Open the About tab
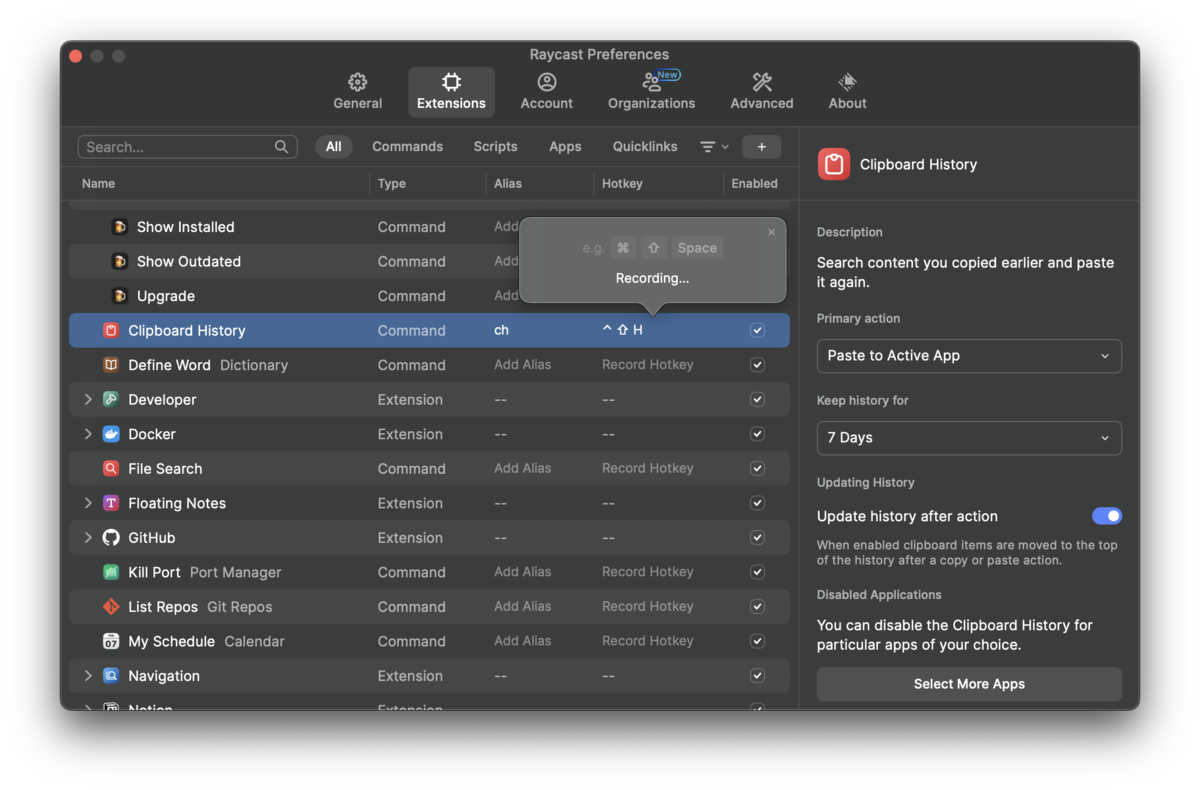 847,91
